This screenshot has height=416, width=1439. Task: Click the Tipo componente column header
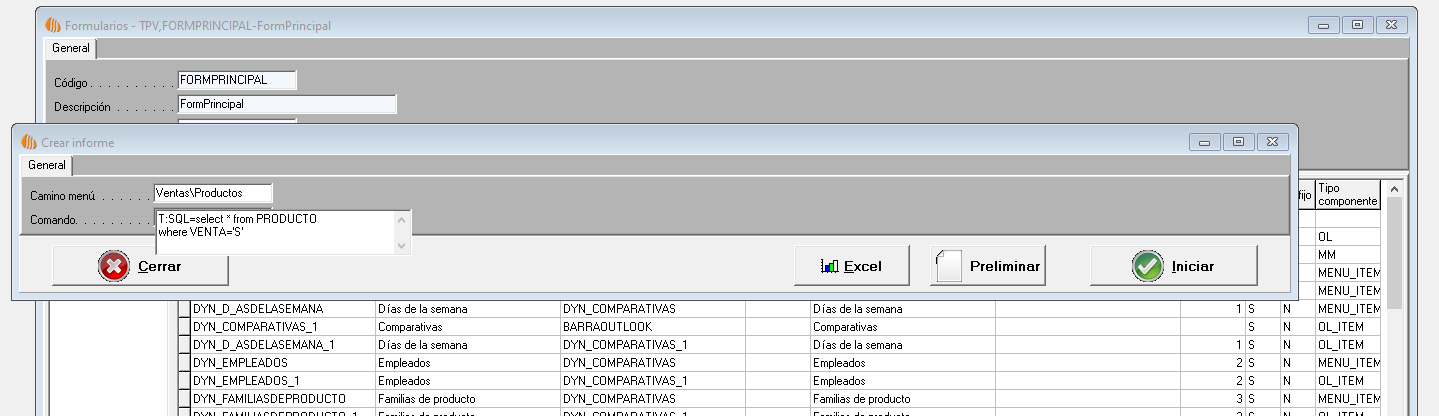[1346, 194]
